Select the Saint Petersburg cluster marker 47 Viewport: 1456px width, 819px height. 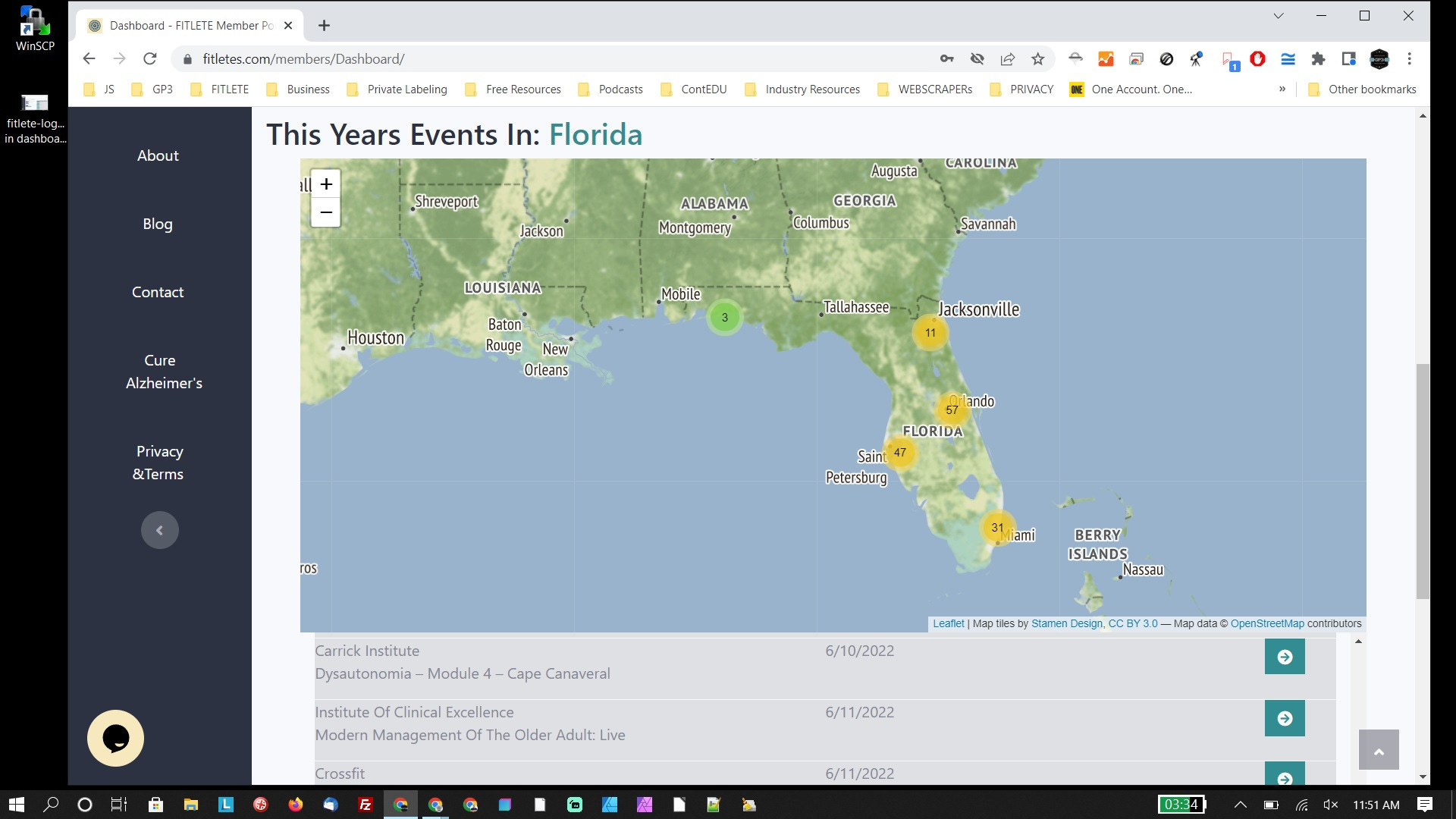pos(899,453)
